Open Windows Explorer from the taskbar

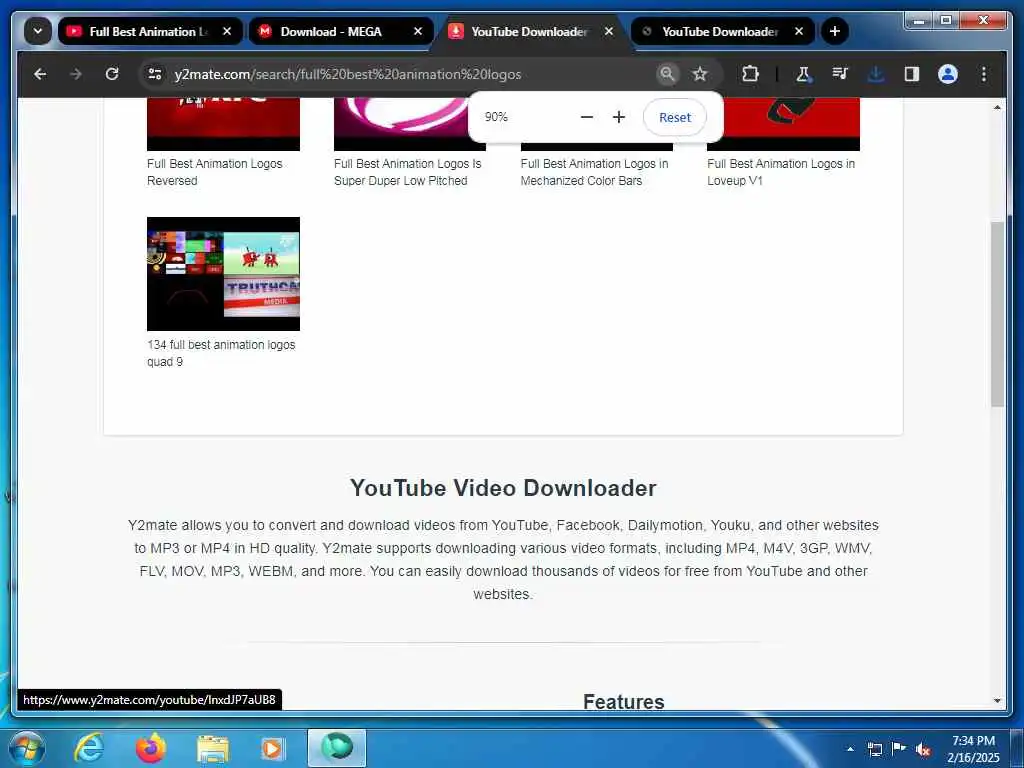213,748
